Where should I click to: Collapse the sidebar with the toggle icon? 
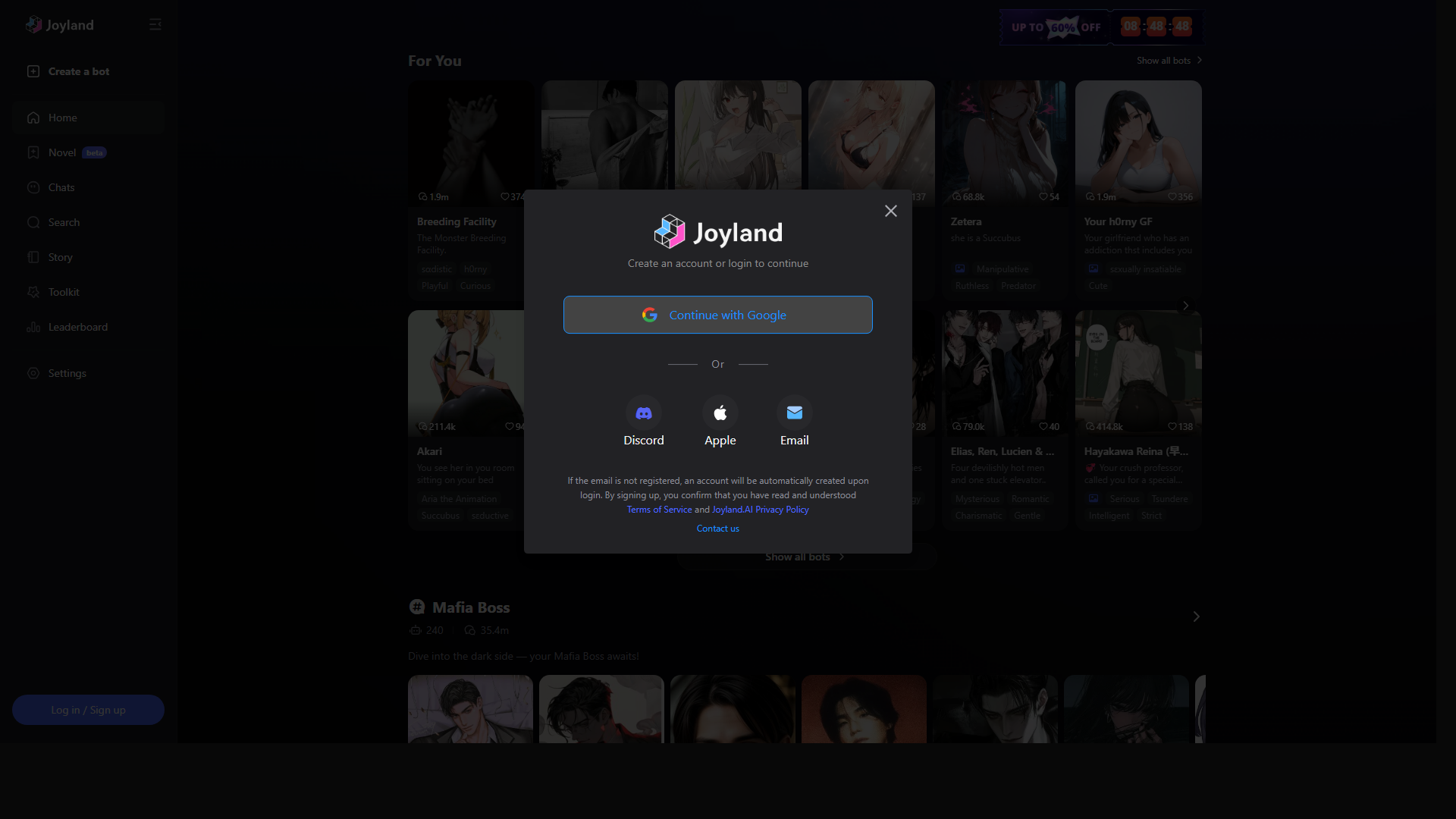click(155, 24)
